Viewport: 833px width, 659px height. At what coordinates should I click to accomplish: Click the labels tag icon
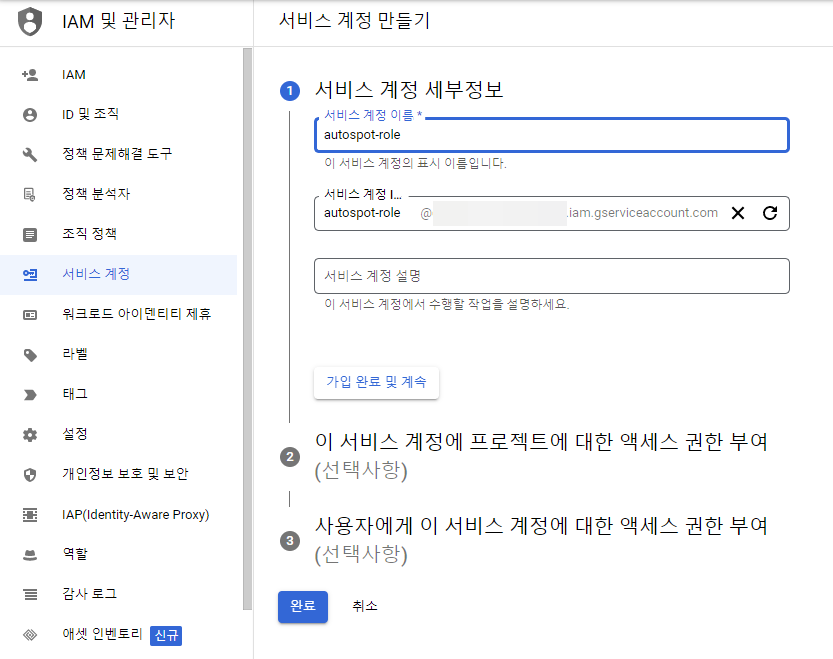coord(30,354)
